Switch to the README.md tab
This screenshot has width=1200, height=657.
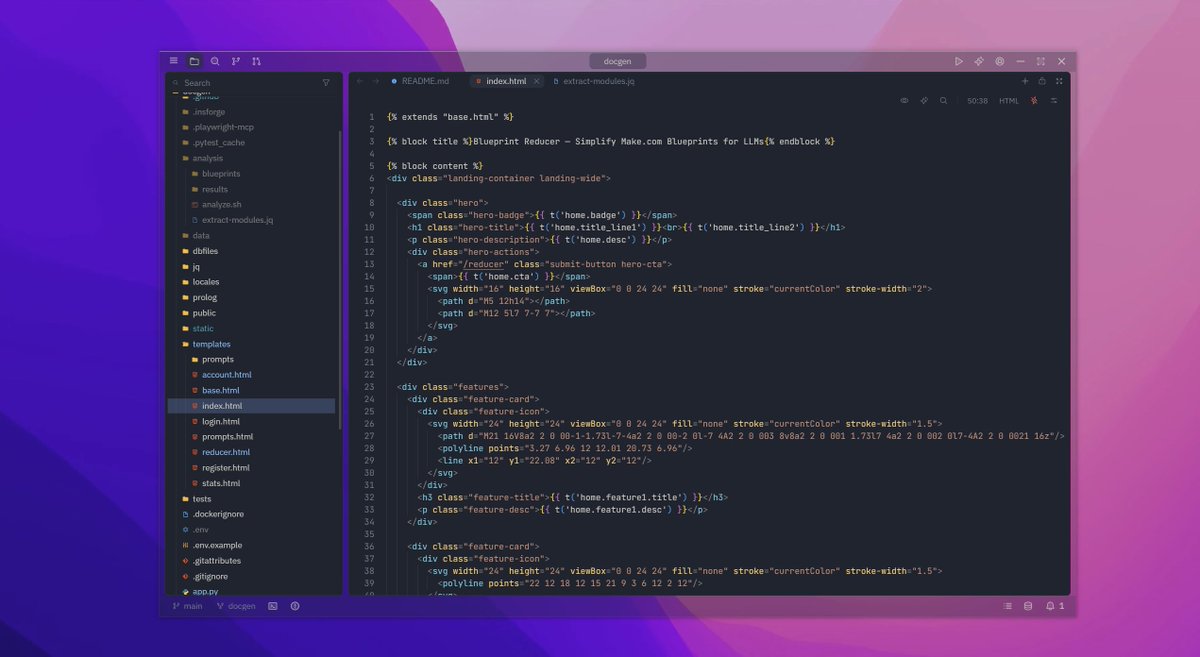click(420, 81)
